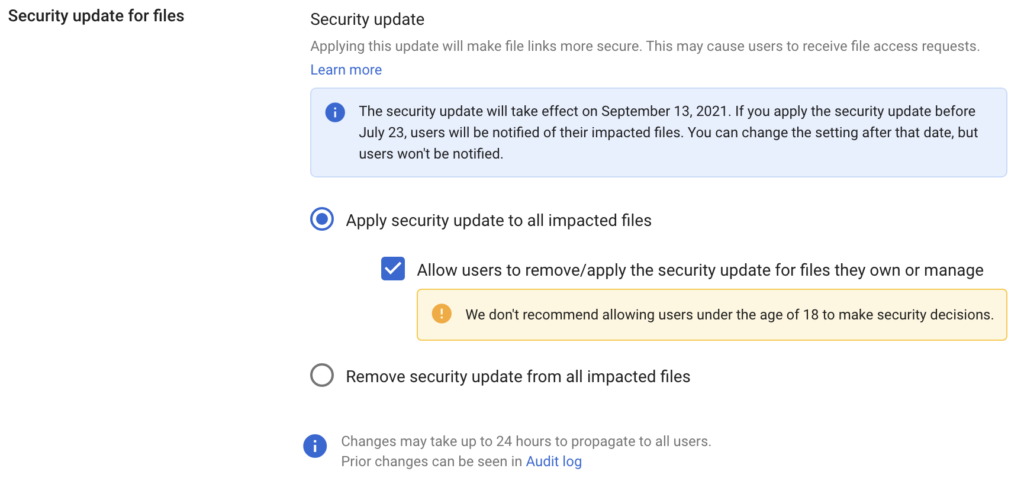Click the info icon next to the propagation note
The height and width of the screenshot is (491, 1024).
click(315, 447)
